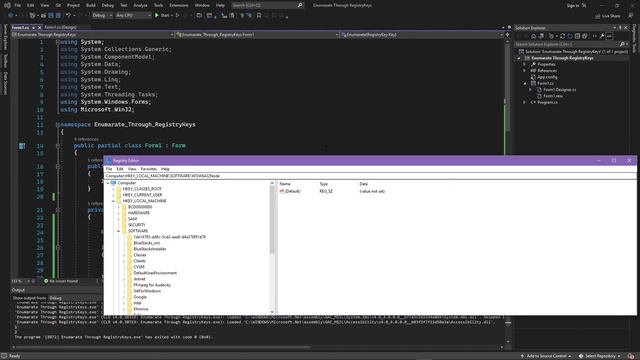The image size is (640, 360).
Task: Click the Start Without Debugging outlined arrow icon
Action: tap(177, 16)
